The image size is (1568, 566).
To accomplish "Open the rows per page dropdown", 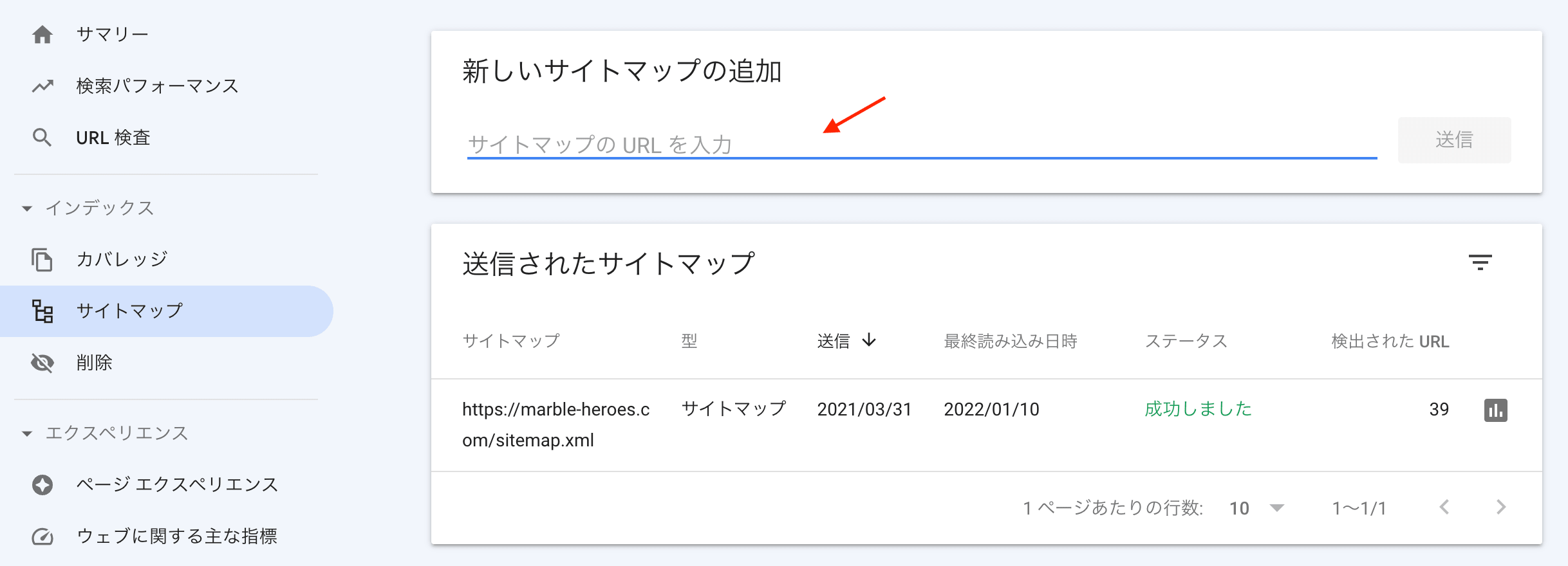I will pyautogui.click(x=1256, y=508).
